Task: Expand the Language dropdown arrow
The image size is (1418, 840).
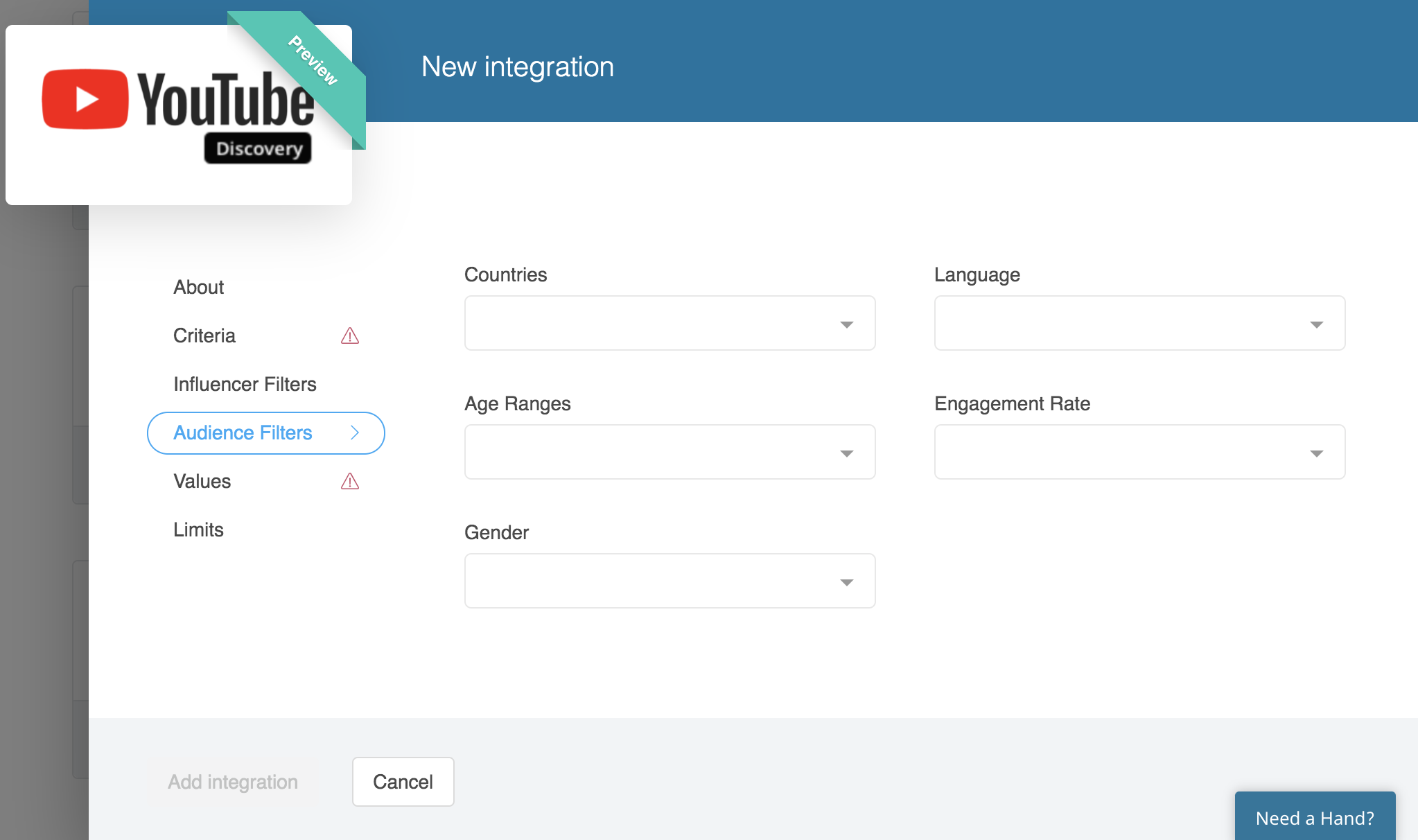Action: (x=1316, y=324)
